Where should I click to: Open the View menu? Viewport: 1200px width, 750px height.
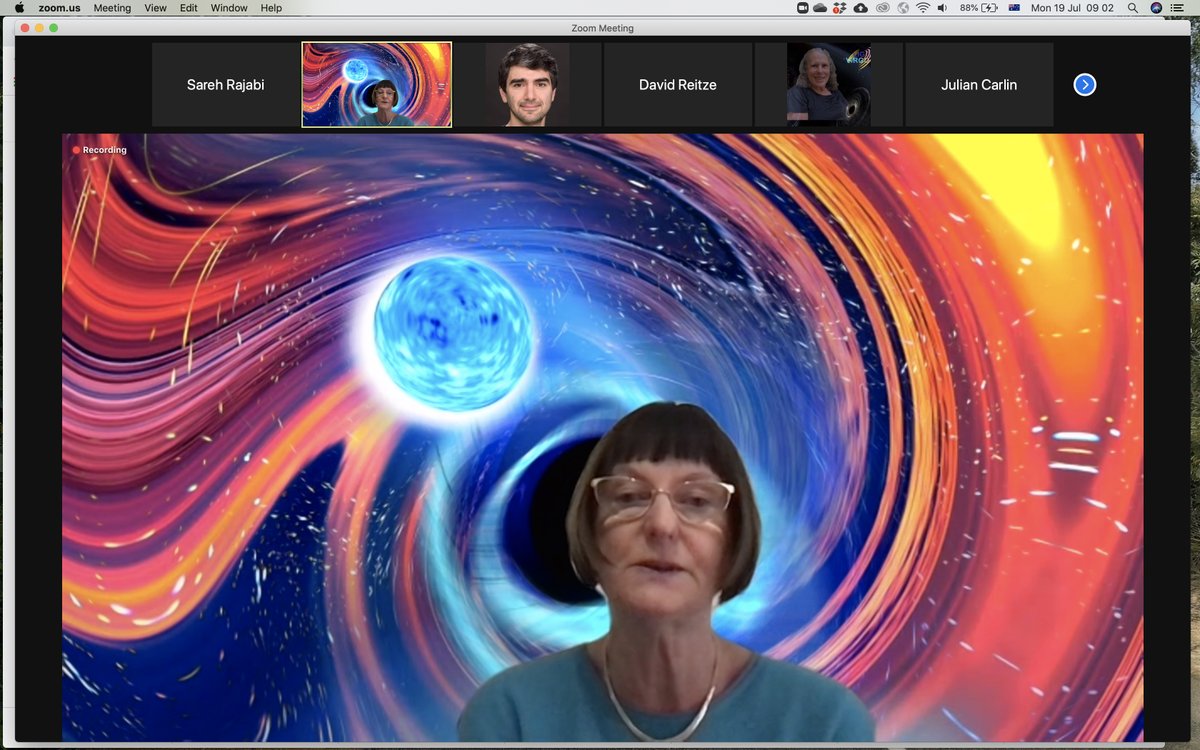[x=155, y=8]
